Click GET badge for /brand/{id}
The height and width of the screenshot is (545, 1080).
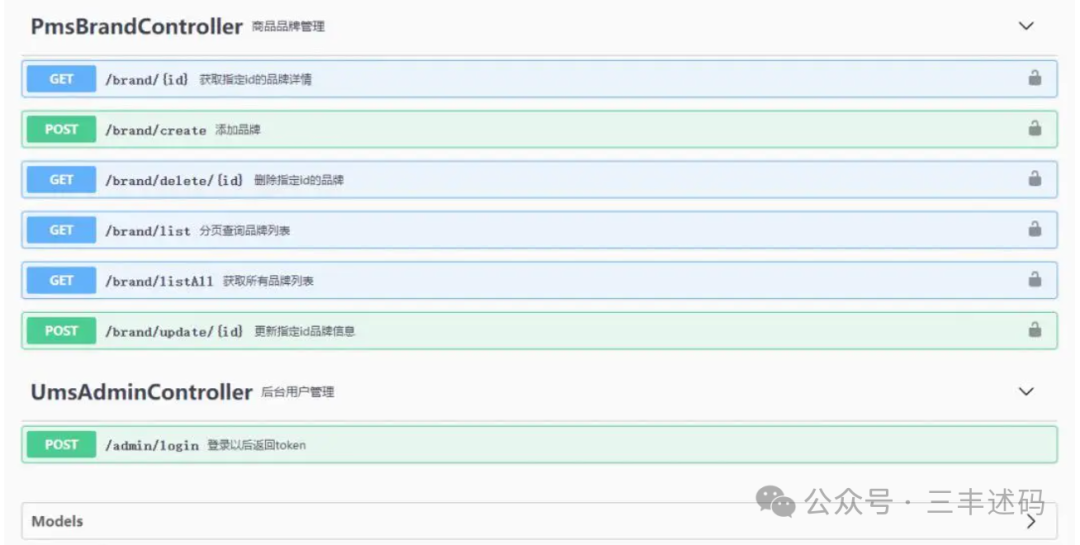pos(61,79)
